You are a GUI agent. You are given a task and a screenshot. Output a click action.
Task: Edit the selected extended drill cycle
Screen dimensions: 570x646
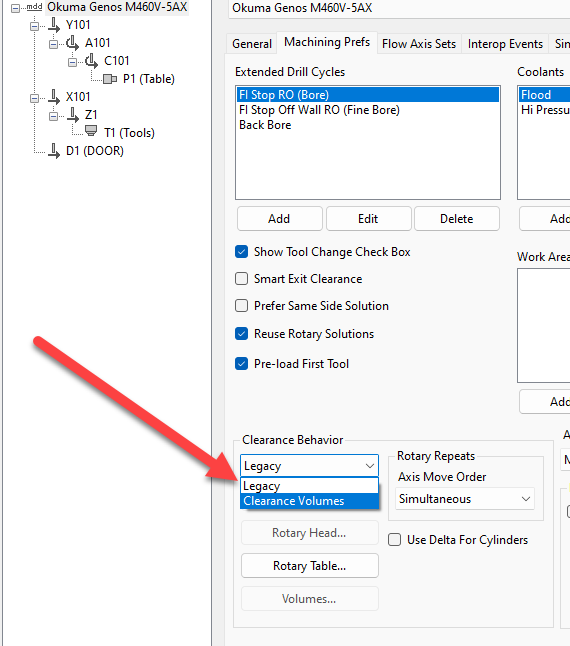[368, 219]
